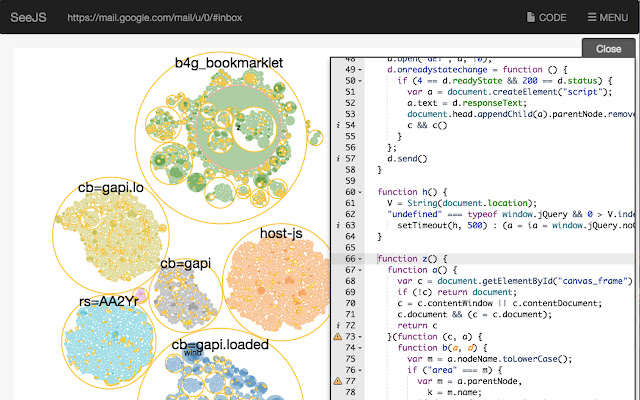The width and height of the screenshot is (640, 400).
Task: Click the CODE file icon
Action: point(531,17)
